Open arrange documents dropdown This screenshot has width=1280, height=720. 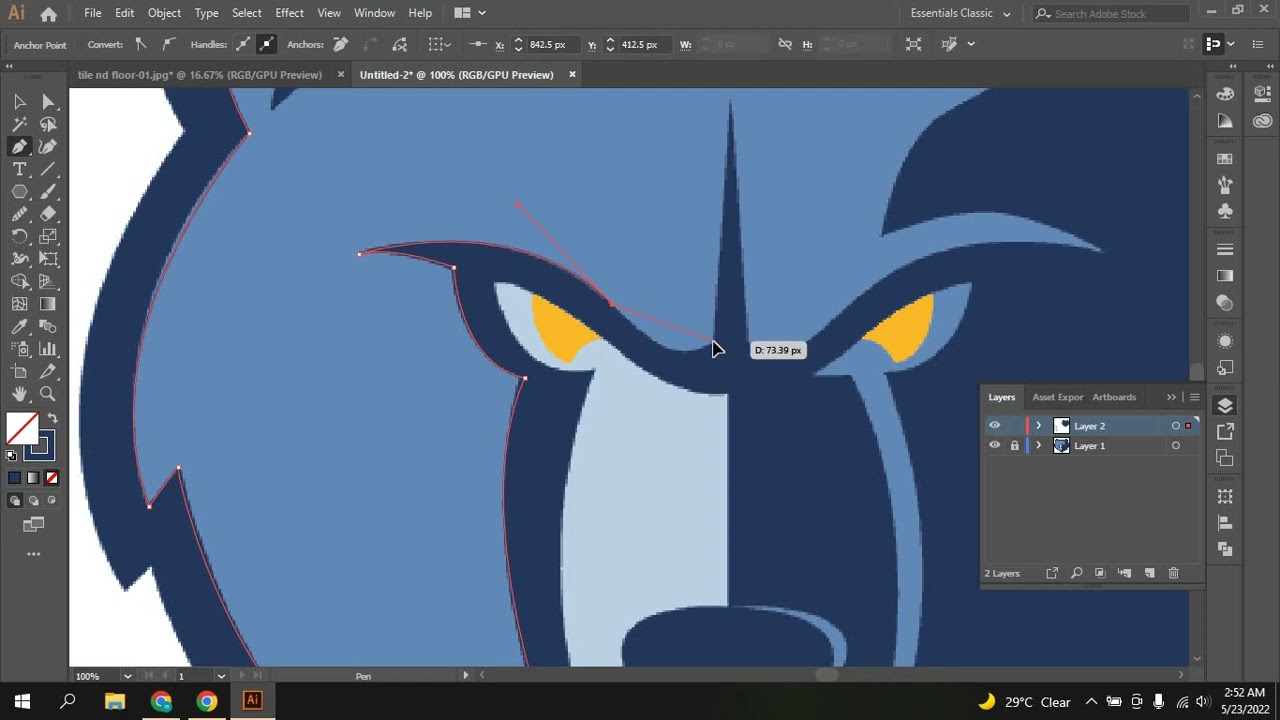pos(469,13)
